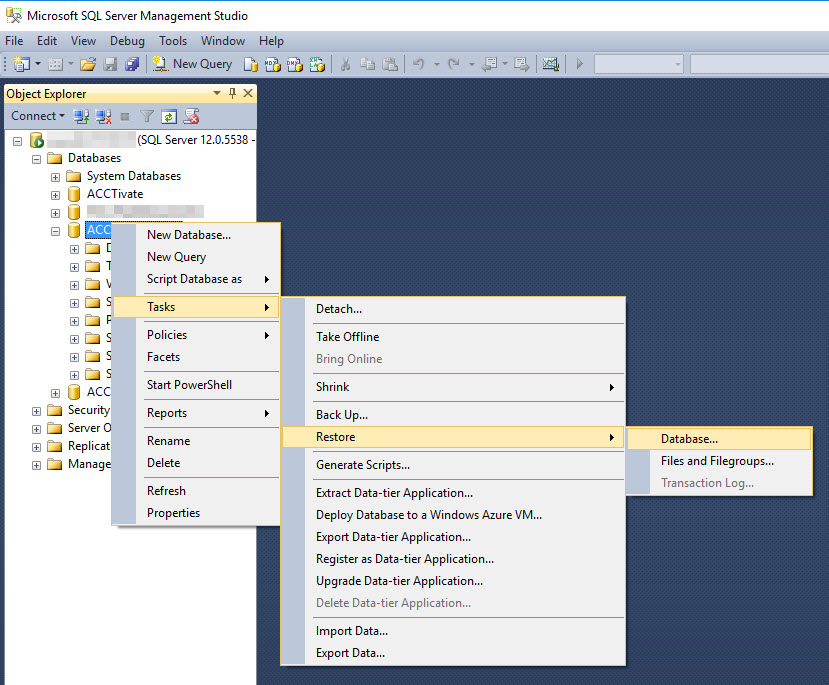
Task: Click the Cut scissors icon
Action: tap(345, 64)
